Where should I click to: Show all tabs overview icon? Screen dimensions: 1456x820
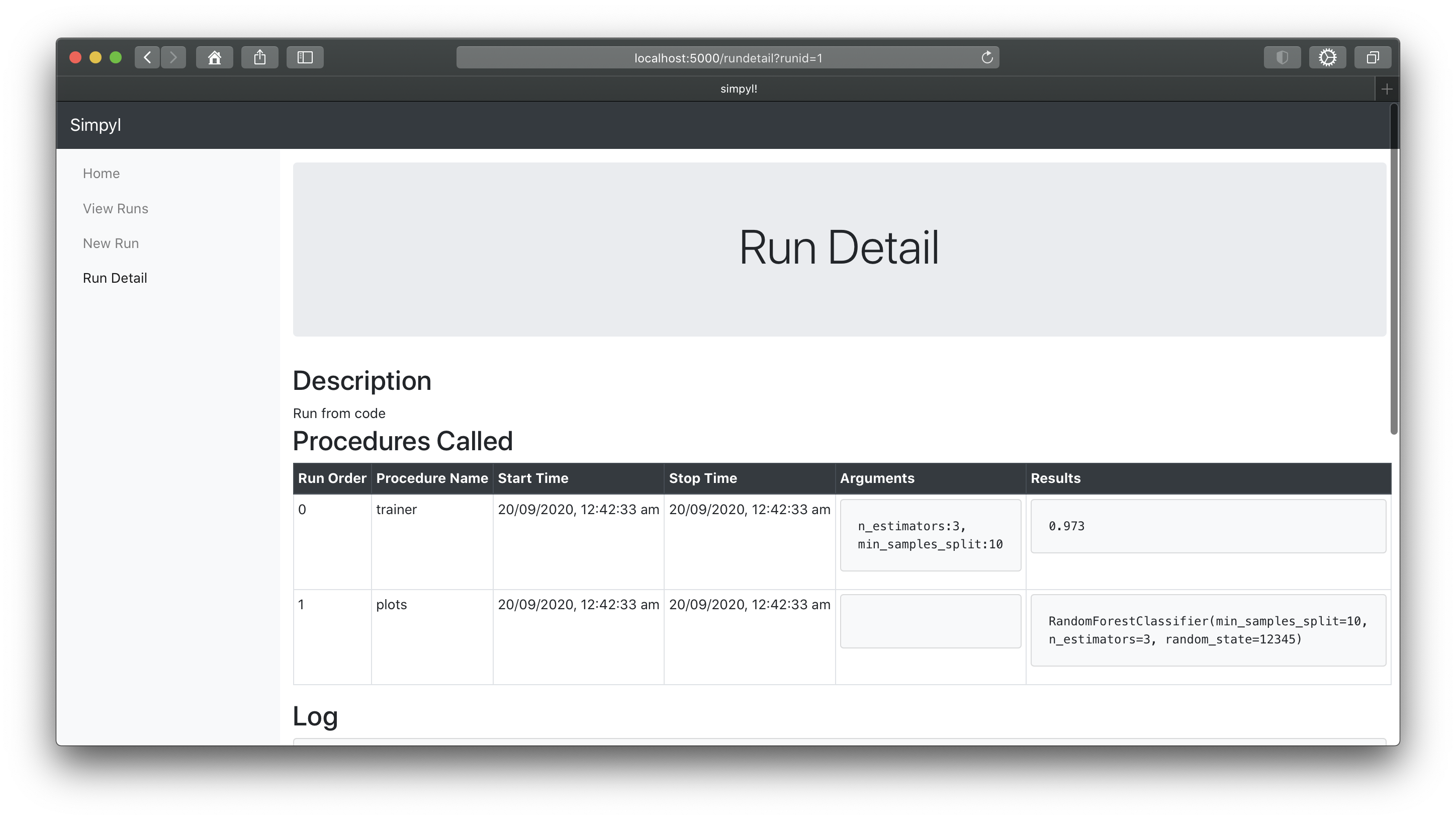1373,57
